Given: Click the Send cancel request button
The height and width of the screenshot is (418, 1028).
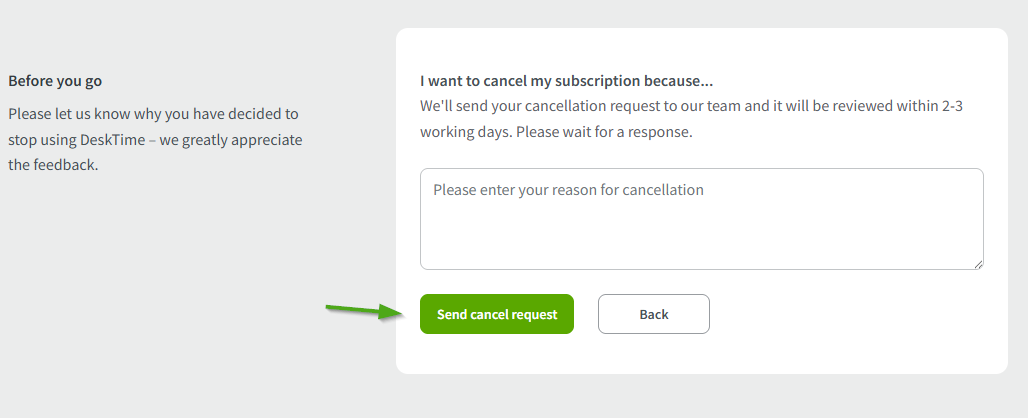Looking at the screenshot, I should pyautogui.click(x=497, y=314).
